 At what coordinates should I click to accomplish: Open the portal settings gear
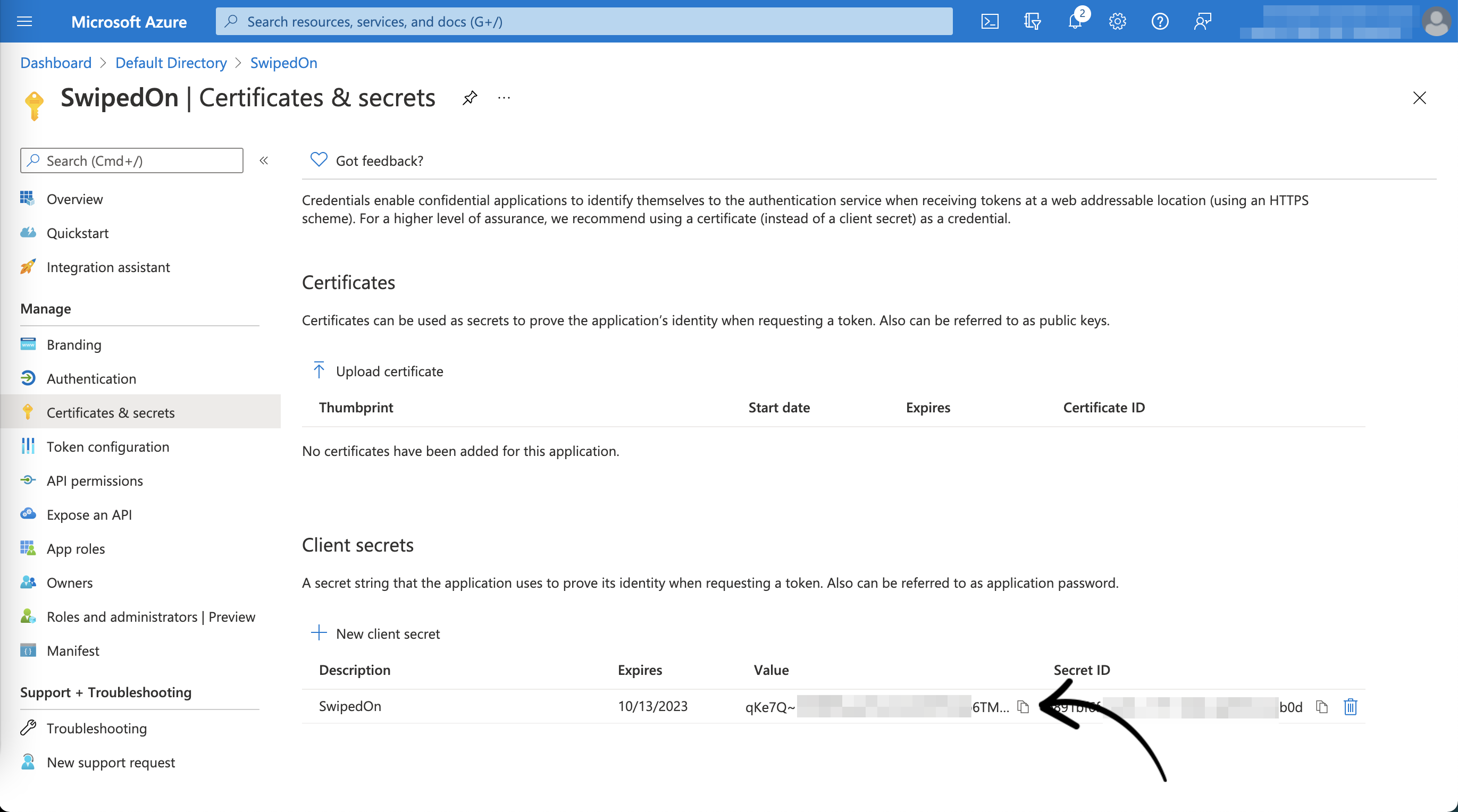tap(1117, 21)
